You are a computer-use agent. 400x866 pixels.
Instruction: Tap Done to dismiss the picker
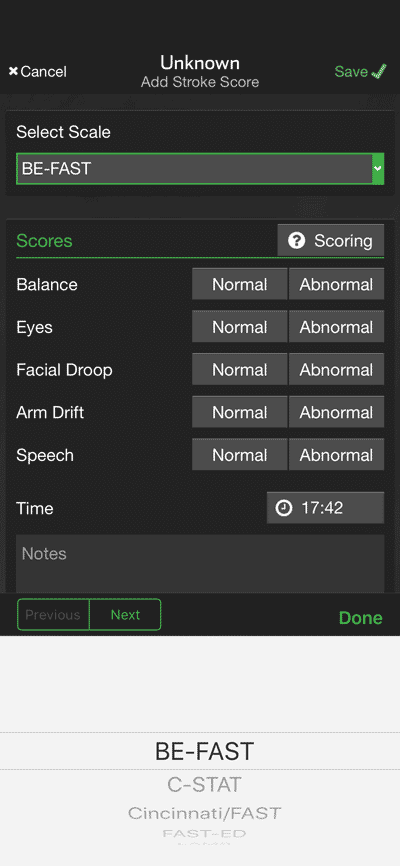coord(360,618)
